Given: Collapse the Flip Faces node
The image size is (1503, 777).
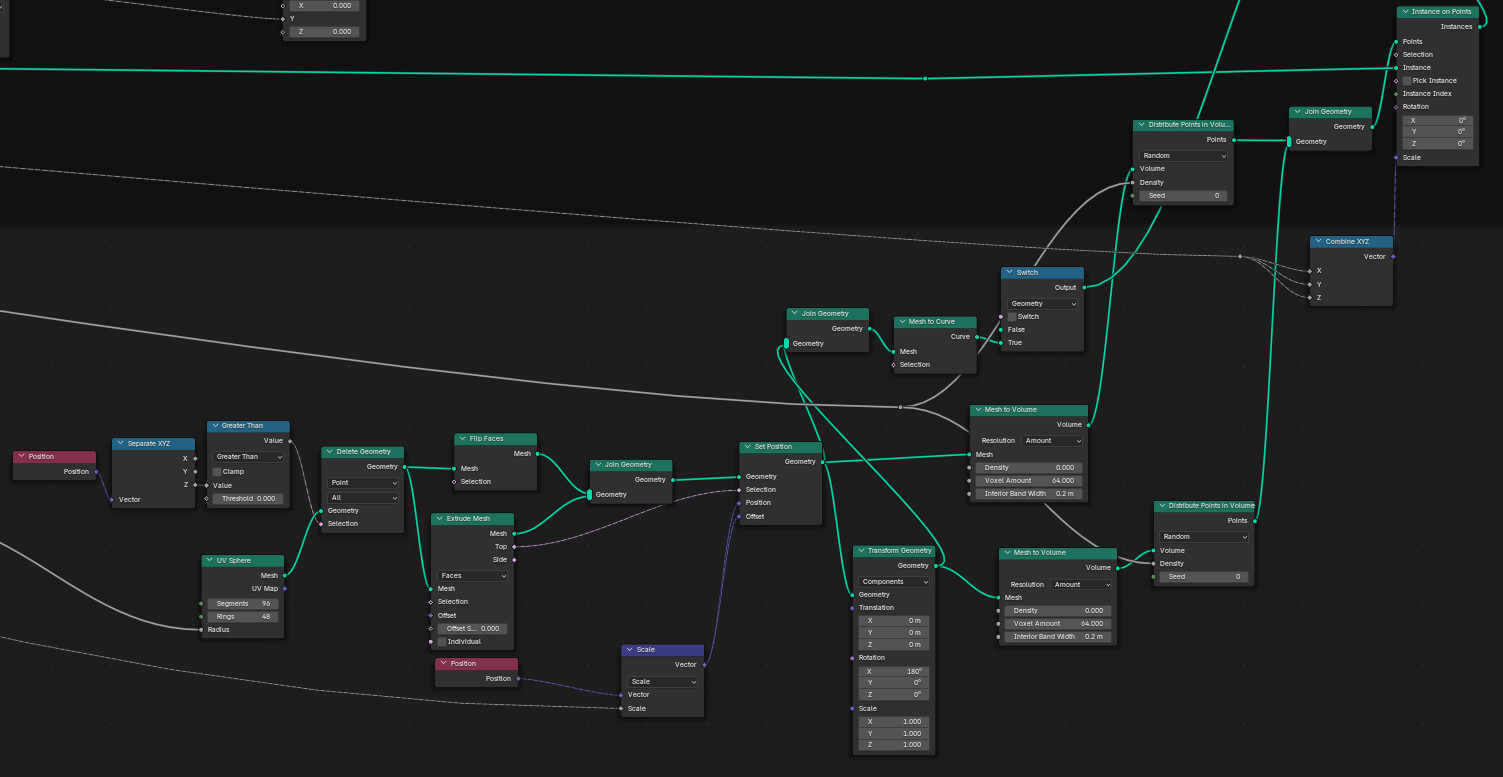Looking at the screenshot, I should [x=462, y=439].
